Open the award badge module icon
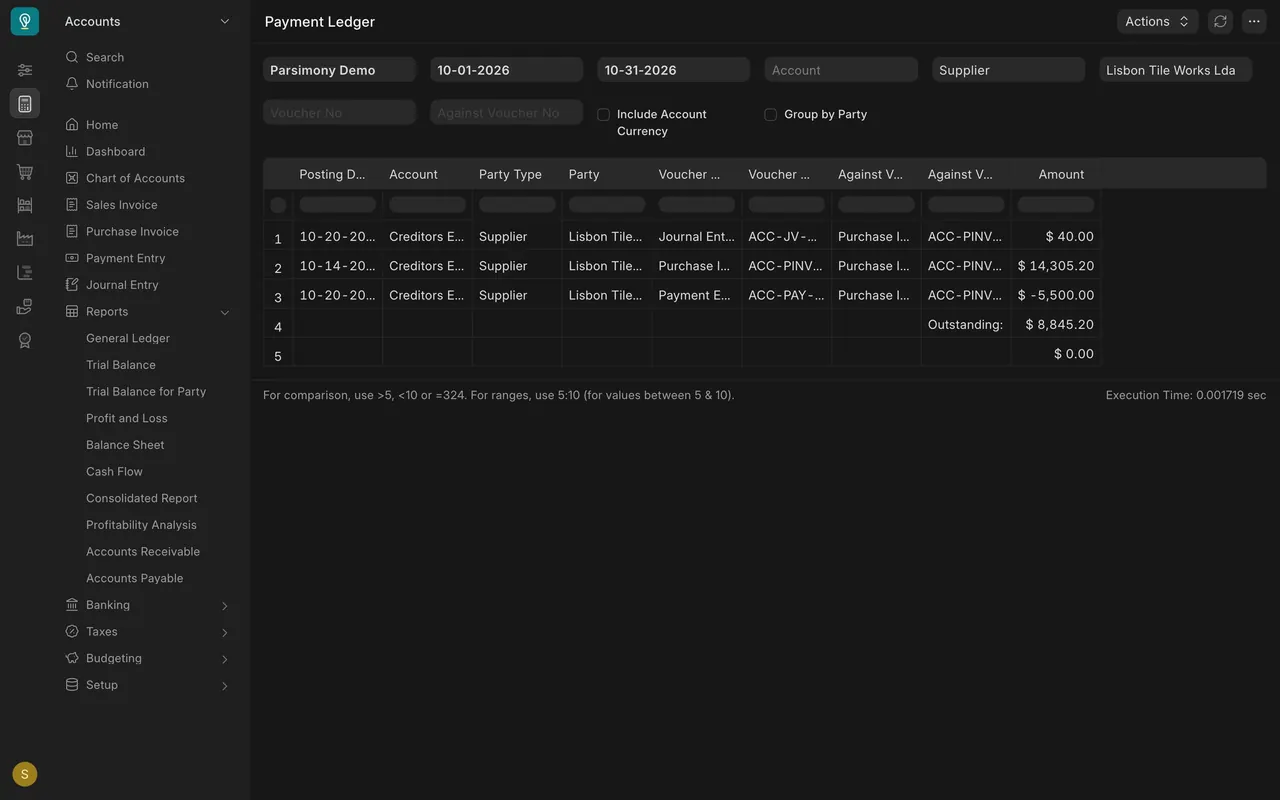 tap(25, 340)
